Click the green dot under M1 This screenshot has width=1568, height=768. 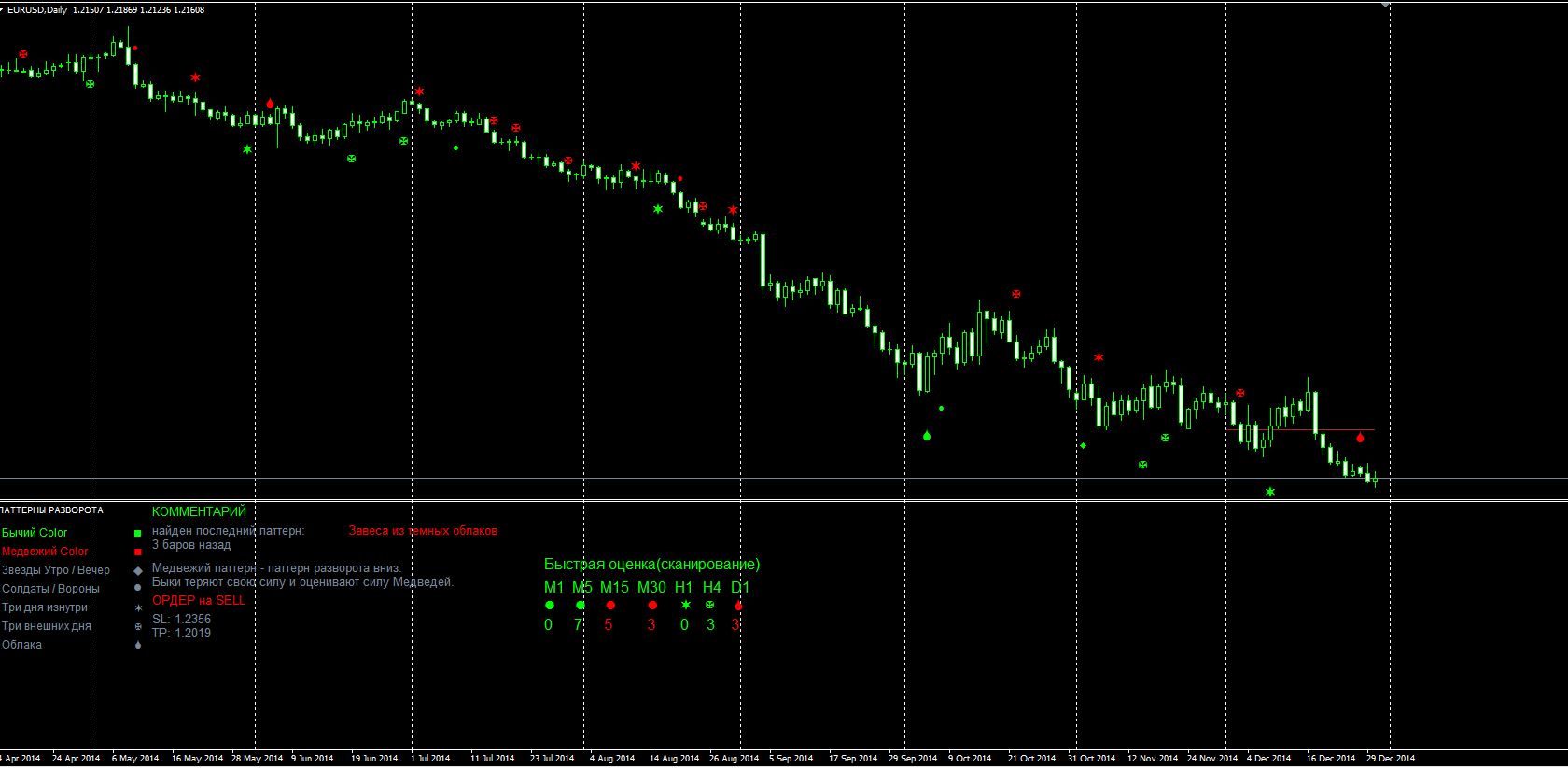click(x=550, y=606)
